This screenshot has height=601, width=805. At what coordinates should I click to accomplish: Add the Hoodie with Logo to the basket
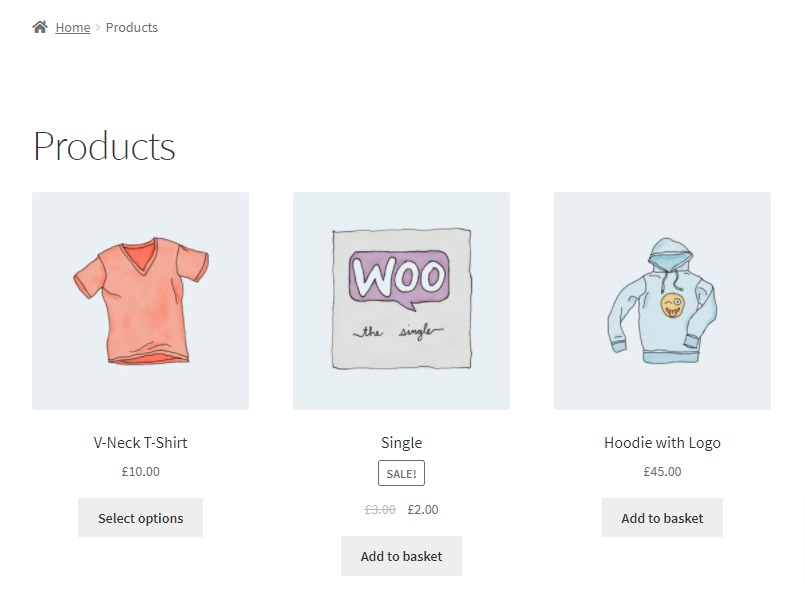[661, 518]
